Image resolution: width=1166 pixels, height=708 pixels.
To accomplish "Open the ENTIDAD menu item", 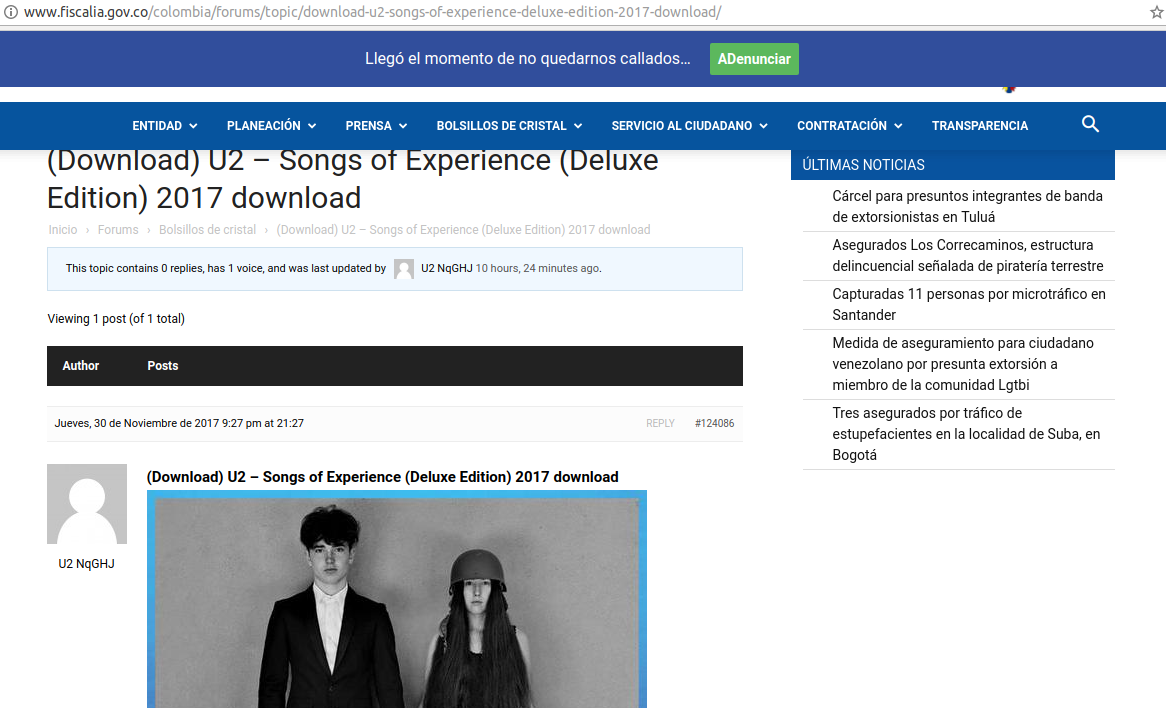I will point(157,126).
